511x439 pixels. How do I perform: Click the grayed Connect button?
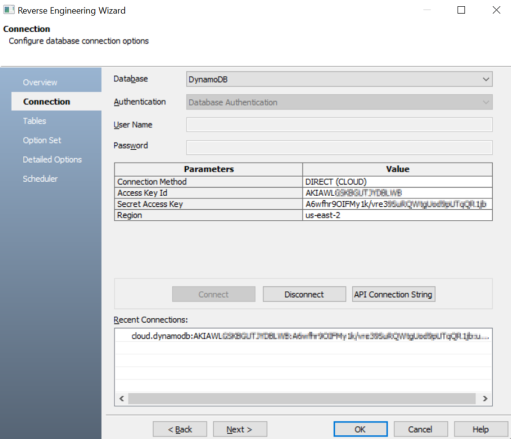point(214,294)
